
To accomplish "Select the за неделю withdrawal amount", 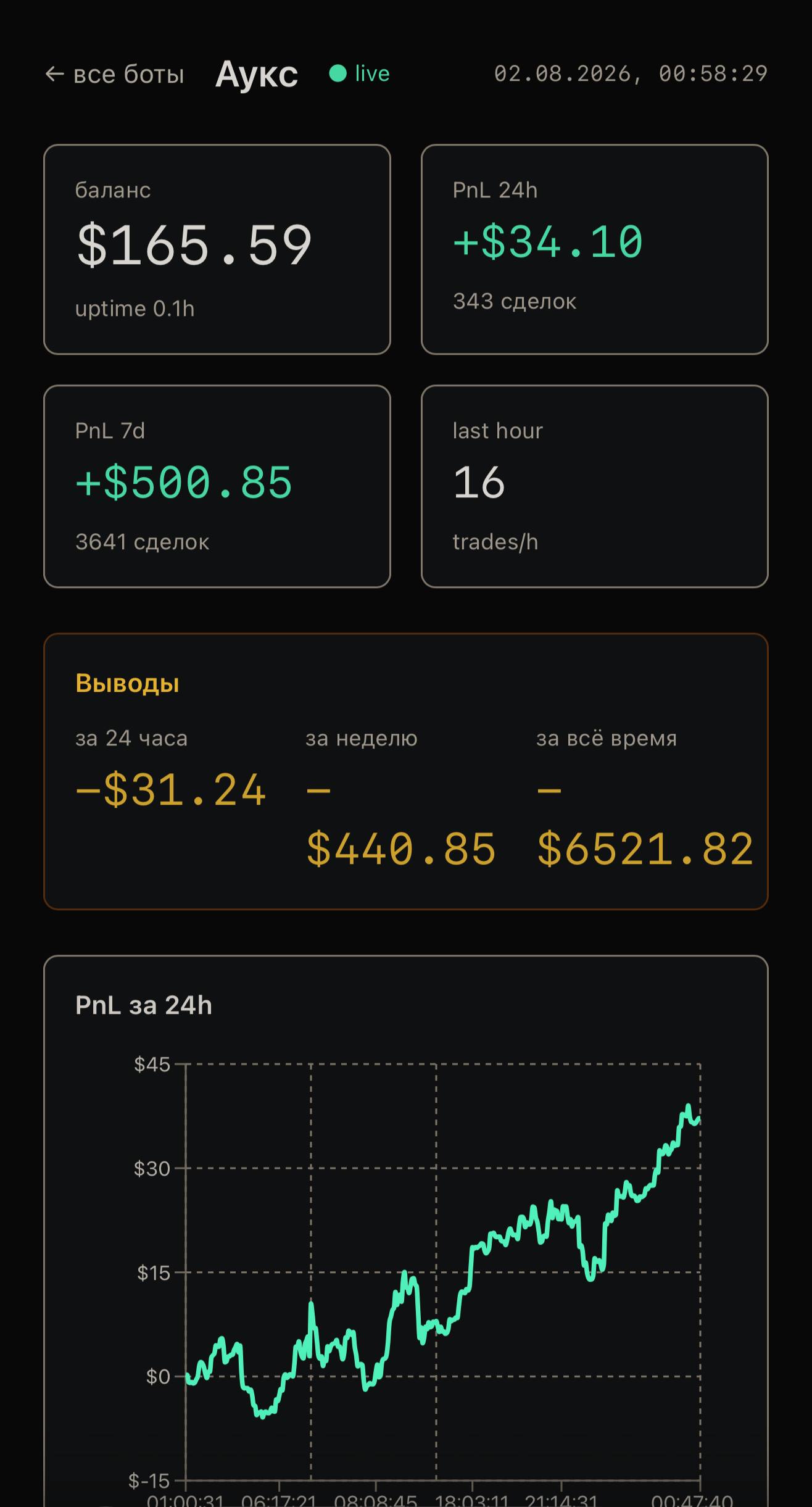I will click(x=401, y=819).
